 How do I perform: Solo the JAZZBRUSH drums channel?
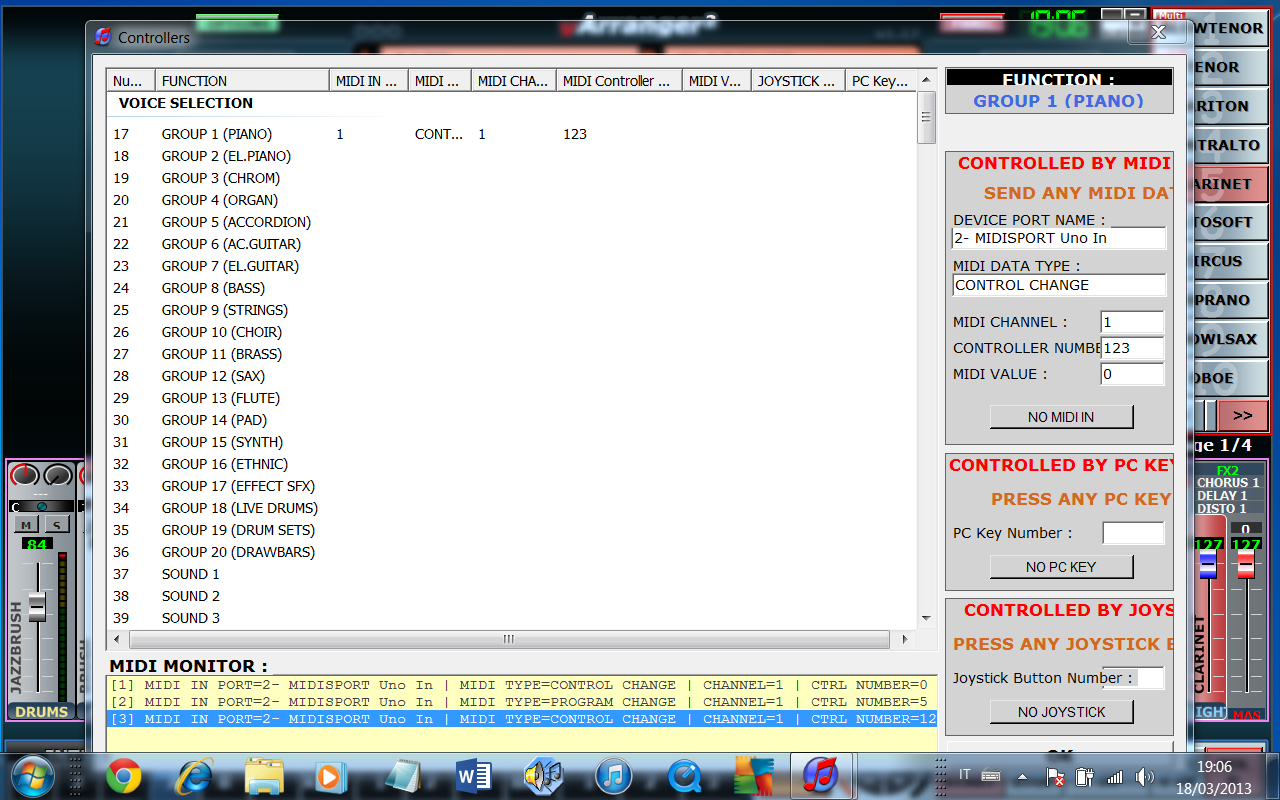click(x=56, y=525)
